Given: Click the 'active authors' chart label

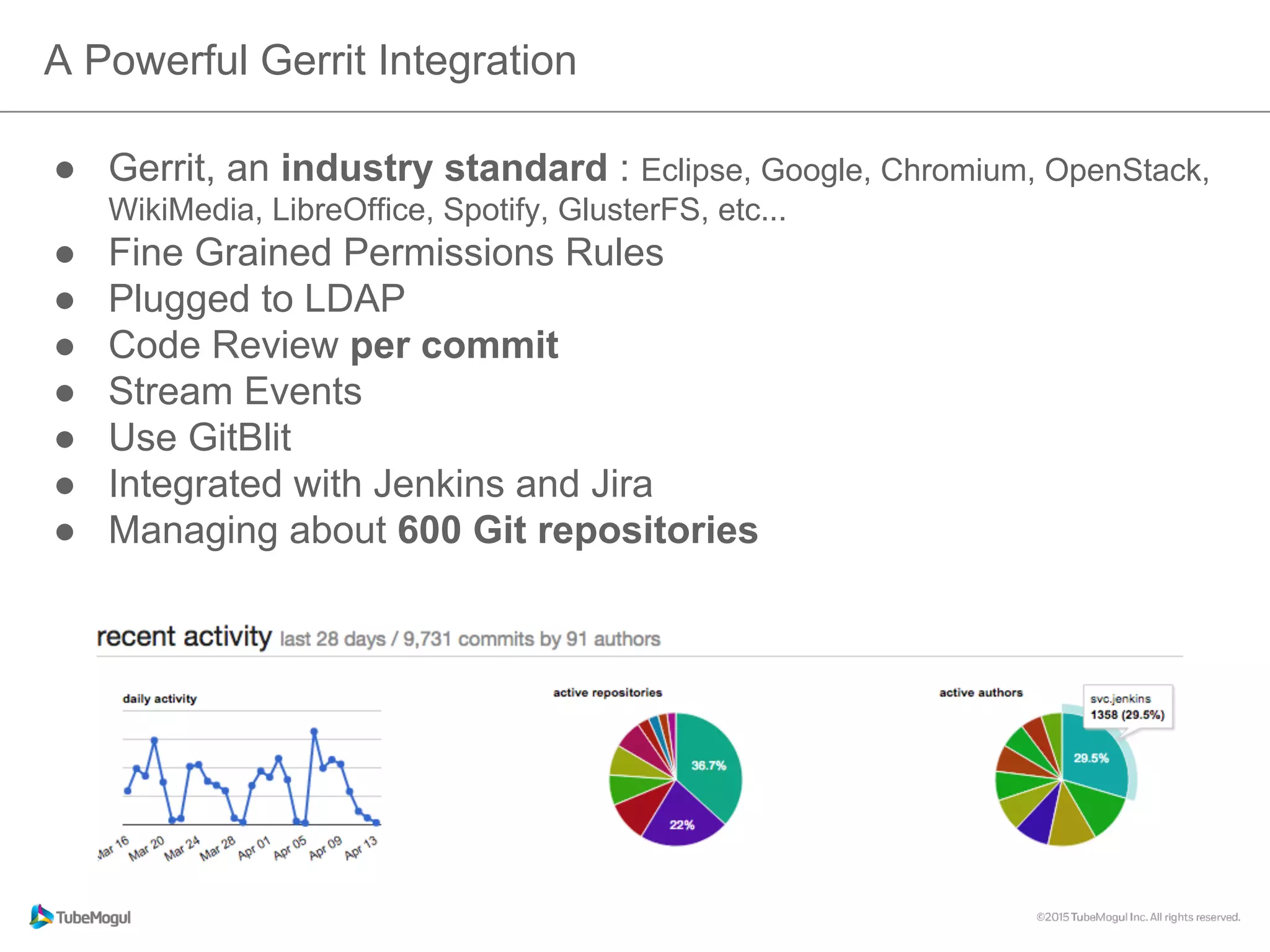Looking at the screenshot, I should 981,693.
